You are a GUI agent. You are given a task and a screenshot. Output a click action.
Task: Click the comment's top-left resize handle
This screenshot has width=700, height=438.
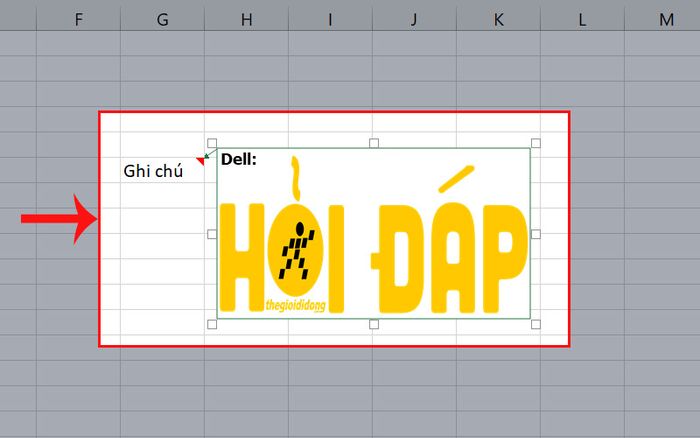(x=212, y=143)
